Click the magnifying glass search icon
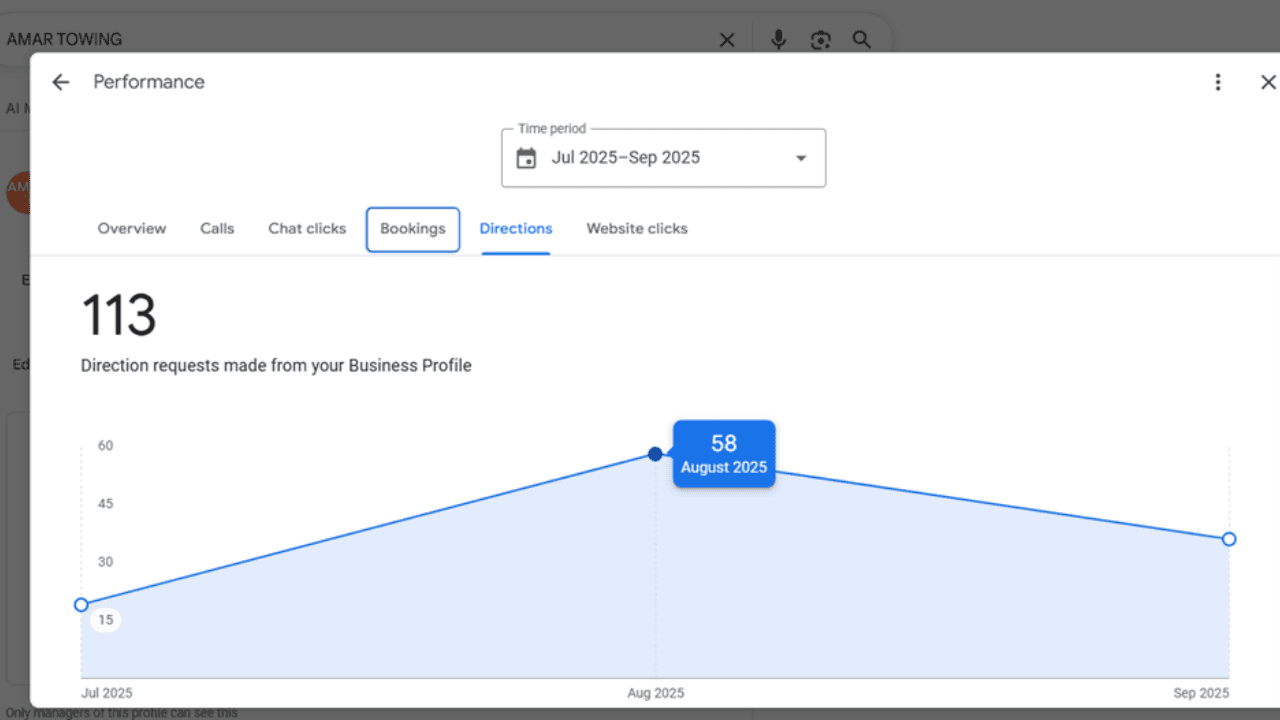This screenshot has height=720, width=1280. click(x=861, y=40)
